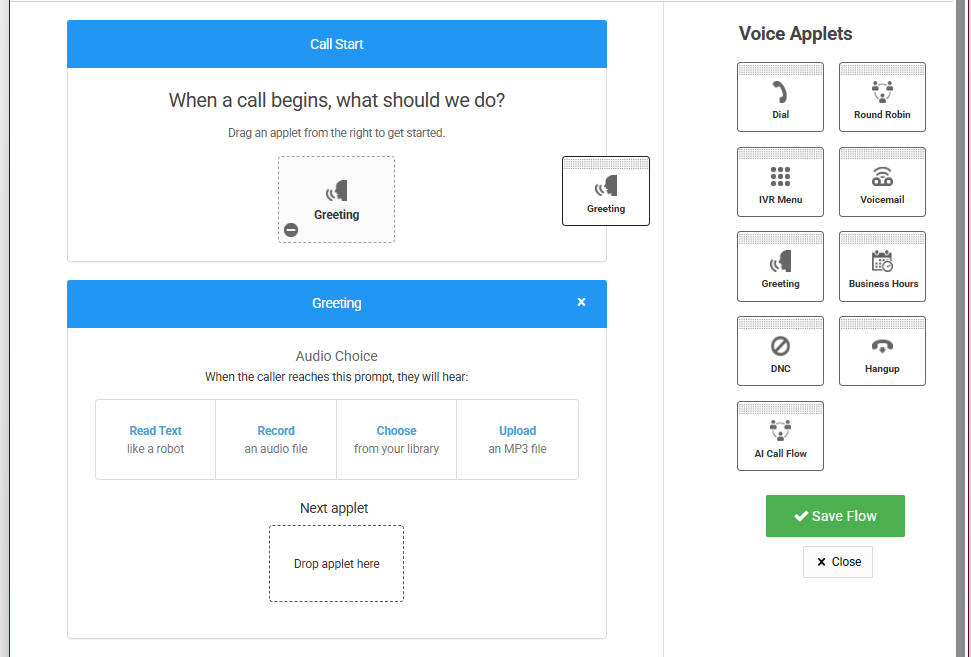The width and height of the screenshot is (971, 657).
Task: Select Record an audio file option
Action: click(x=276, y=439)
